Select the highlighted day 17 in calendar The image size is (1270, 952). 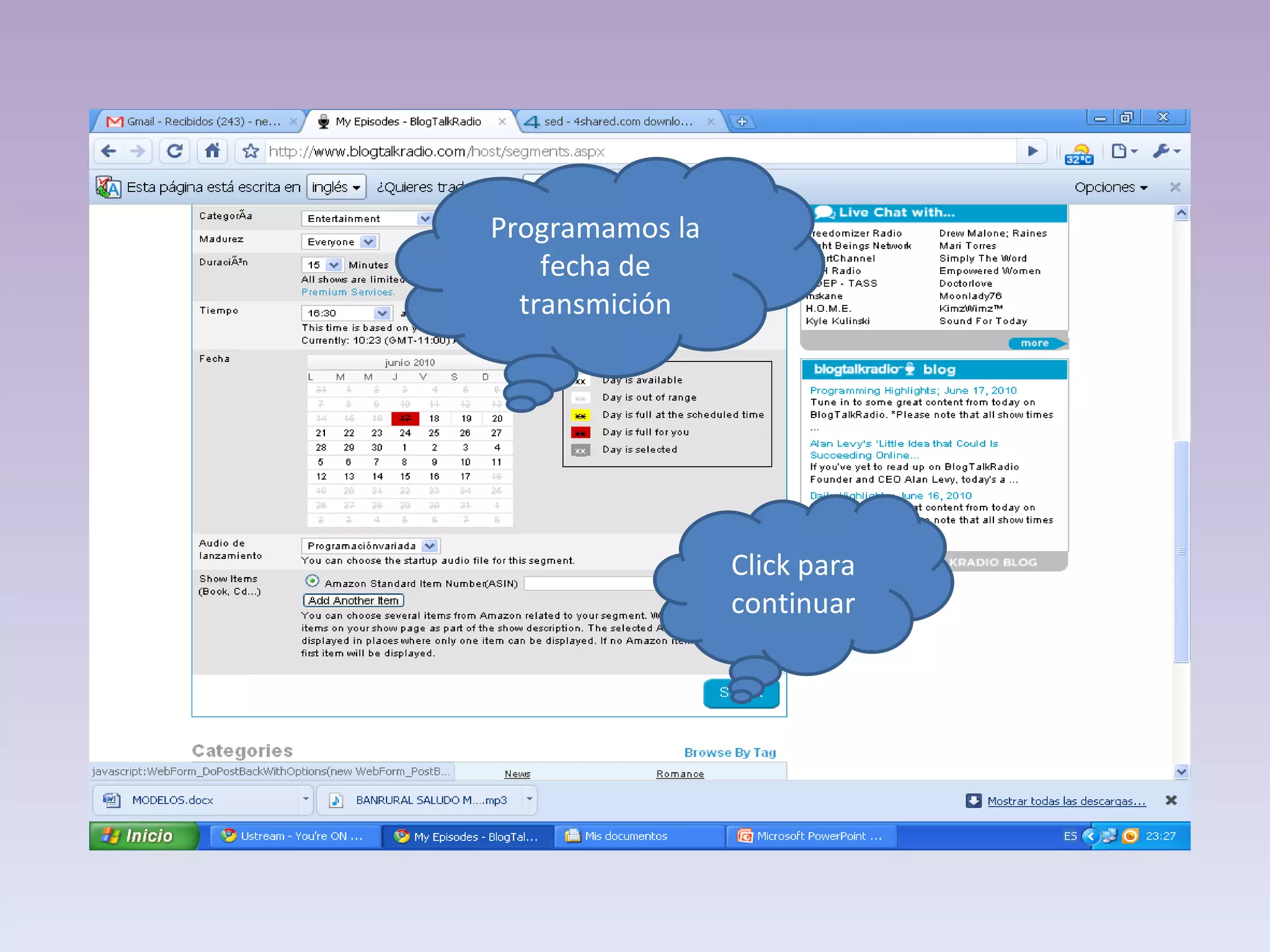click(405, 419)
